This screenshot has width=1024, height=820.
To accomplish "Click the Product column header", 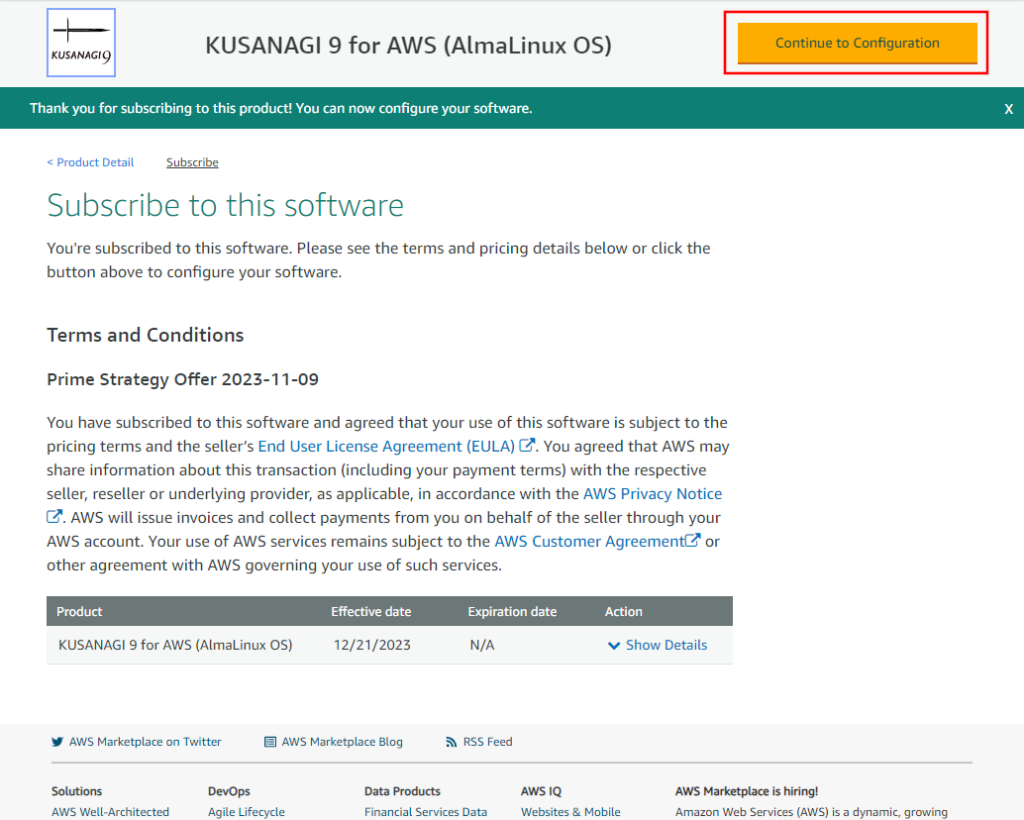I will [79, 612].
